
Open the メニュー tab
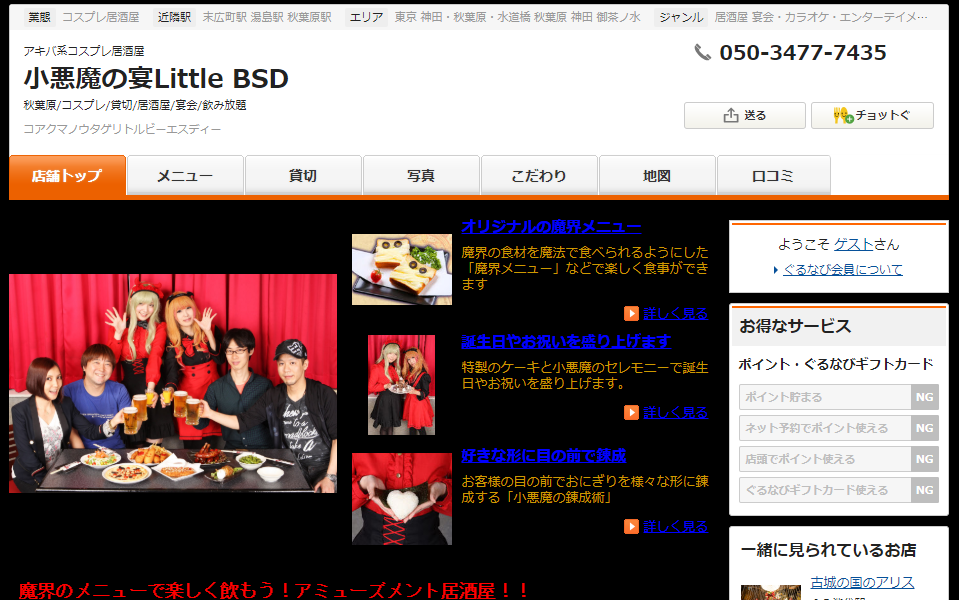[x=185, y=176]
